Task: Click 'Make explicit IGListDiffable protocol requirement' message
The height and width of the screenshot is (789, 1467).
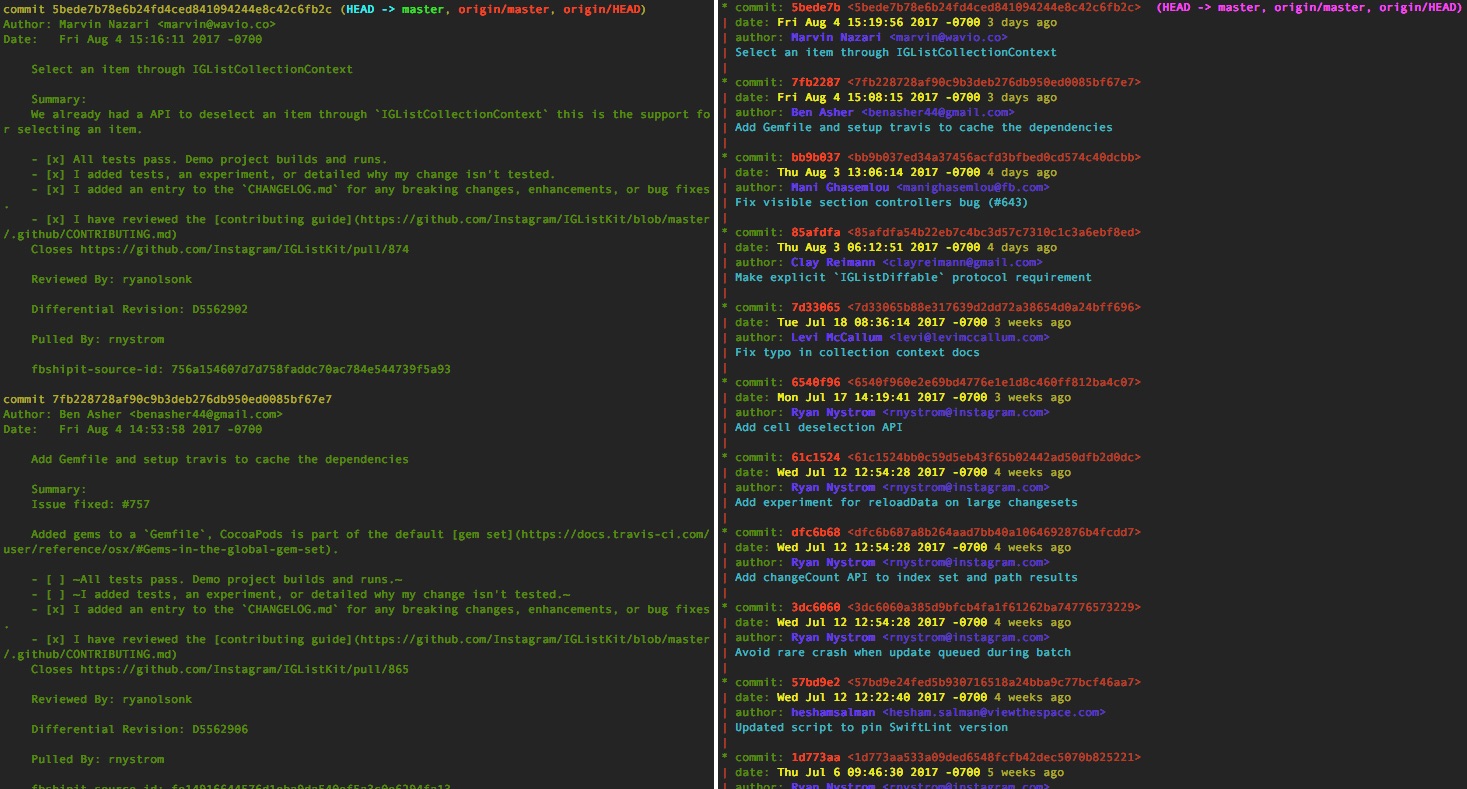Action: point(913,277)
